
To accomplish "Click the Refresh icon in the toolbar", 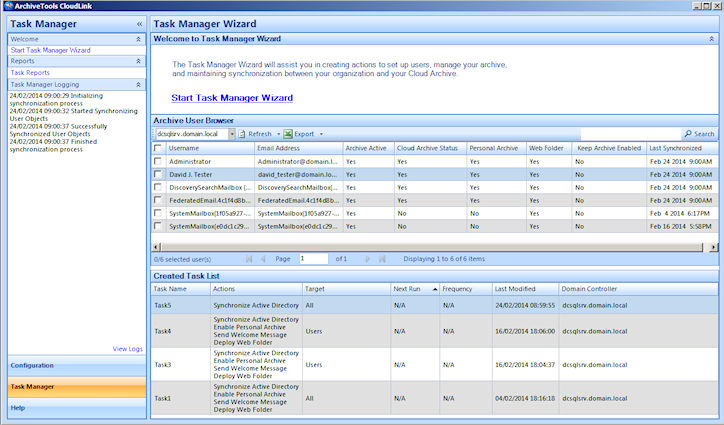I will tap(242, 134).
